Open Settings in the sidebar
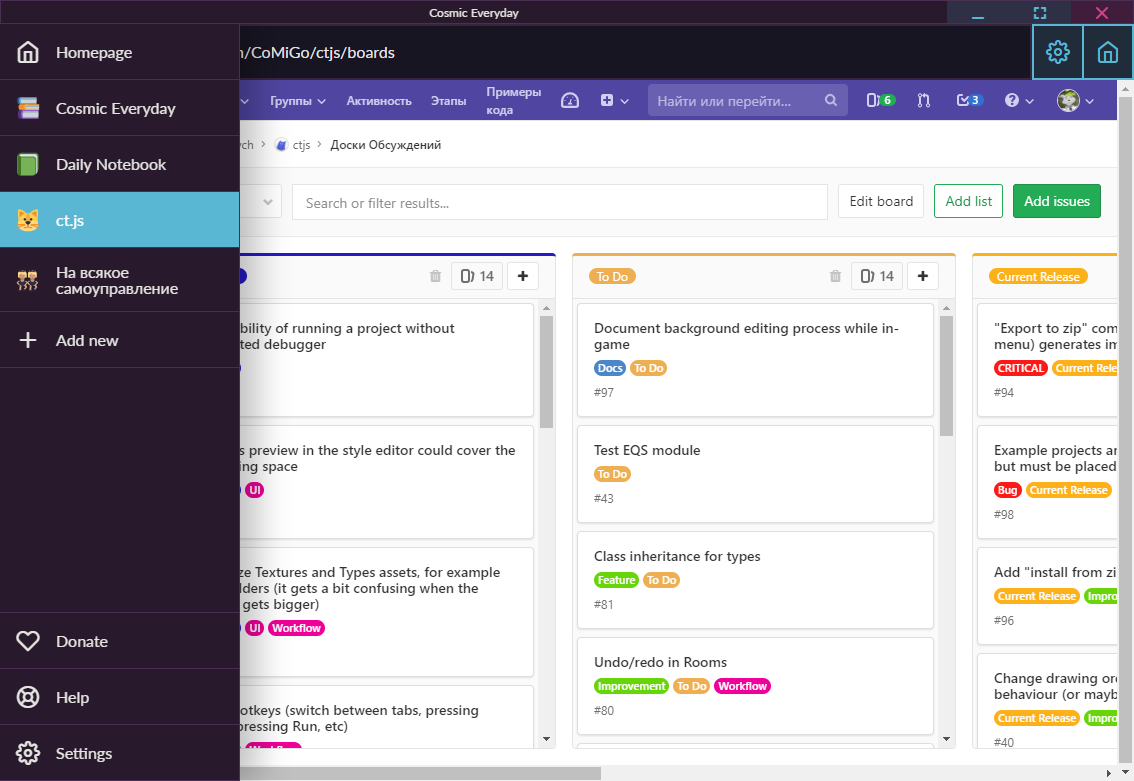The height and width of the screenshot is (781, 1134). click(119, 753)
